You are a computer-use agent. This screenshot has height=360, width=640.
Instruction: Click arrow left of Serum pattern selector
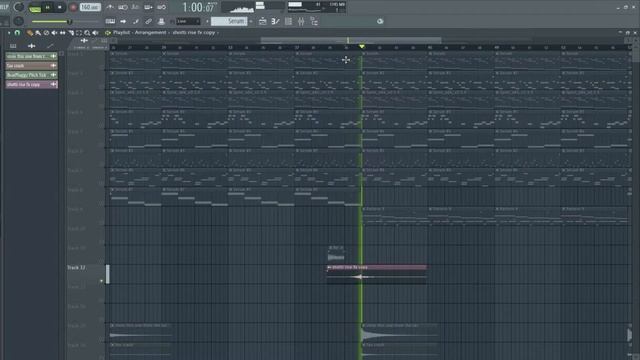[207, 21]
